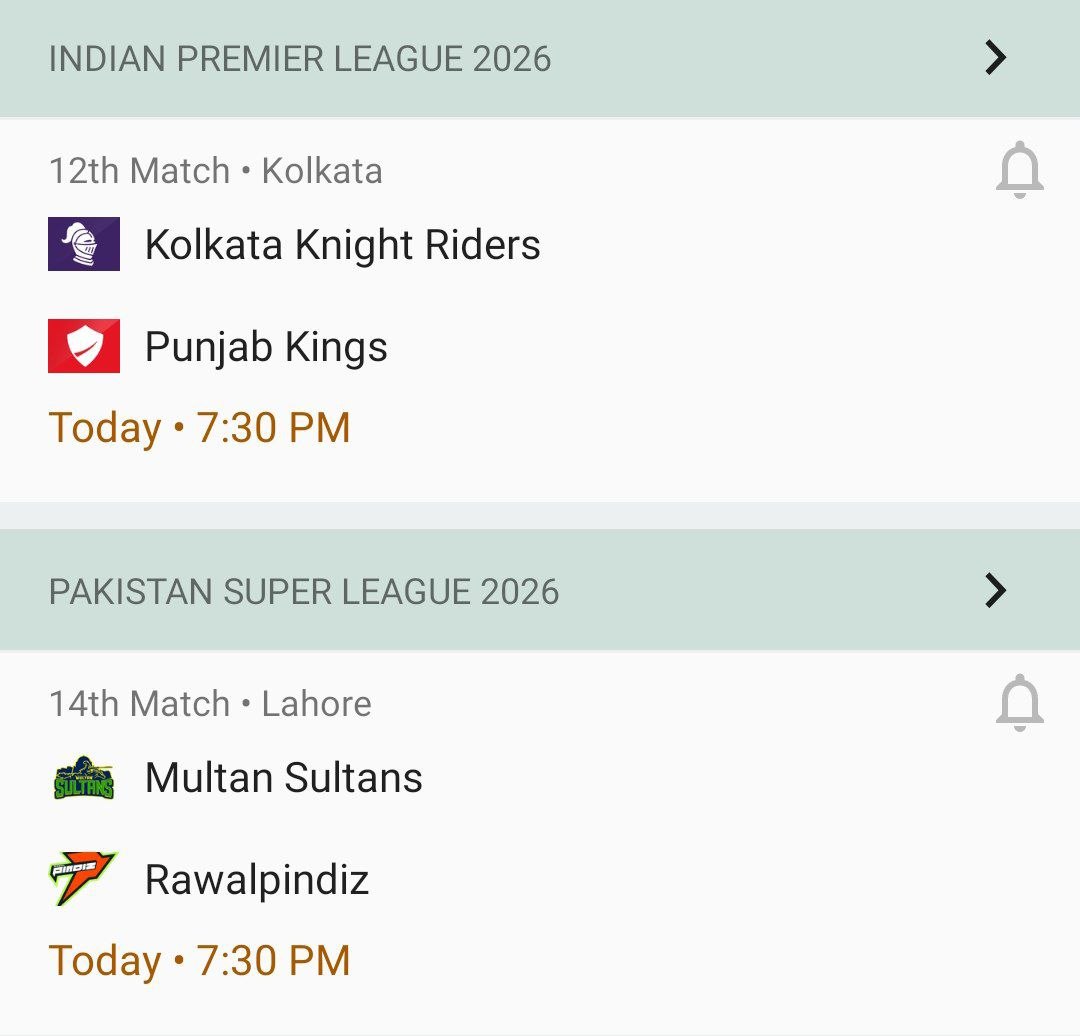
Task: Enable notification bell for Lahore match
Action: 1019,703
